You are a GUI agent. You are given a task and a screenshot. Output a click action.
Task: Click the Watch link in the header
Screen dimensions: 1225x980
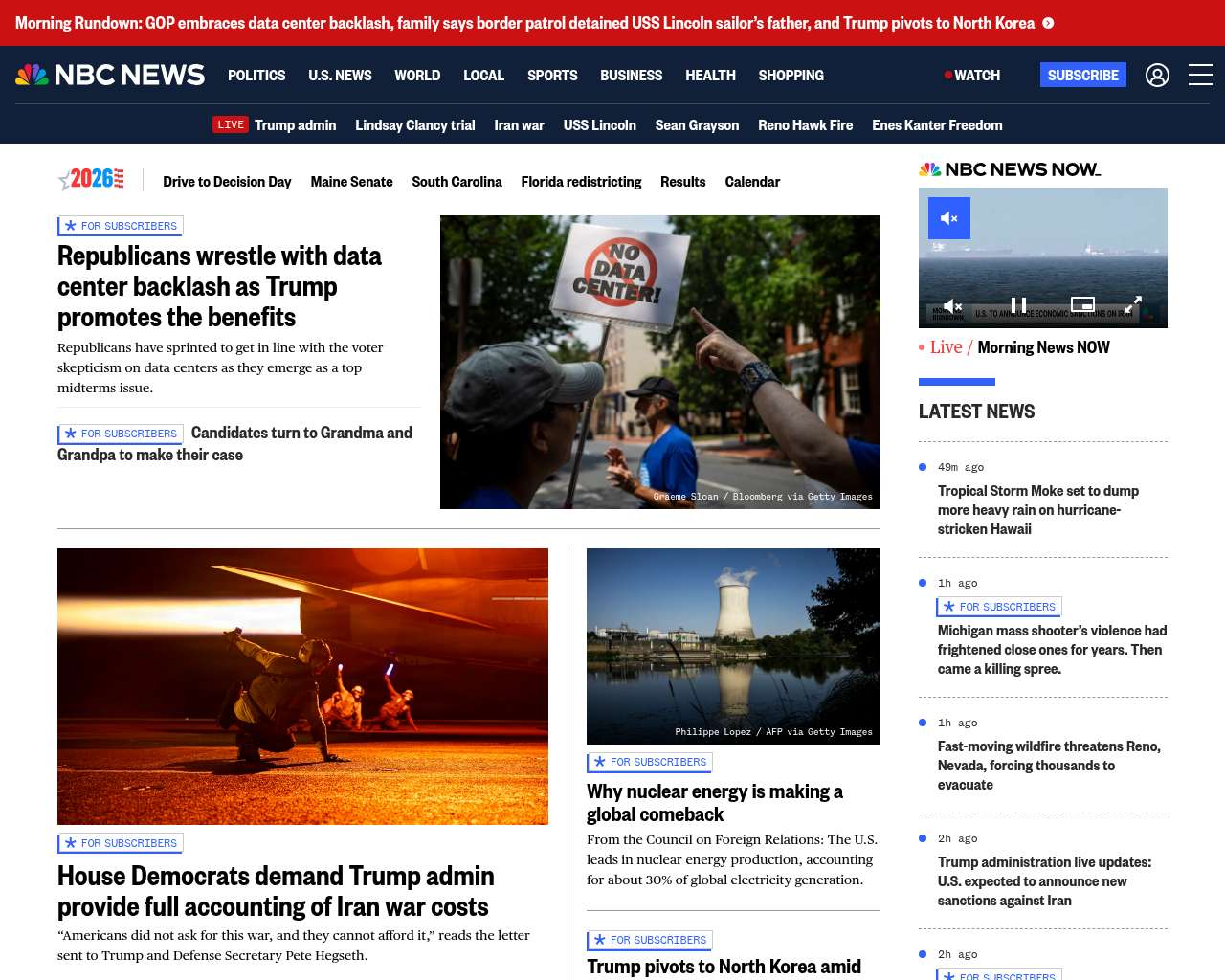(x=972, y=75)
